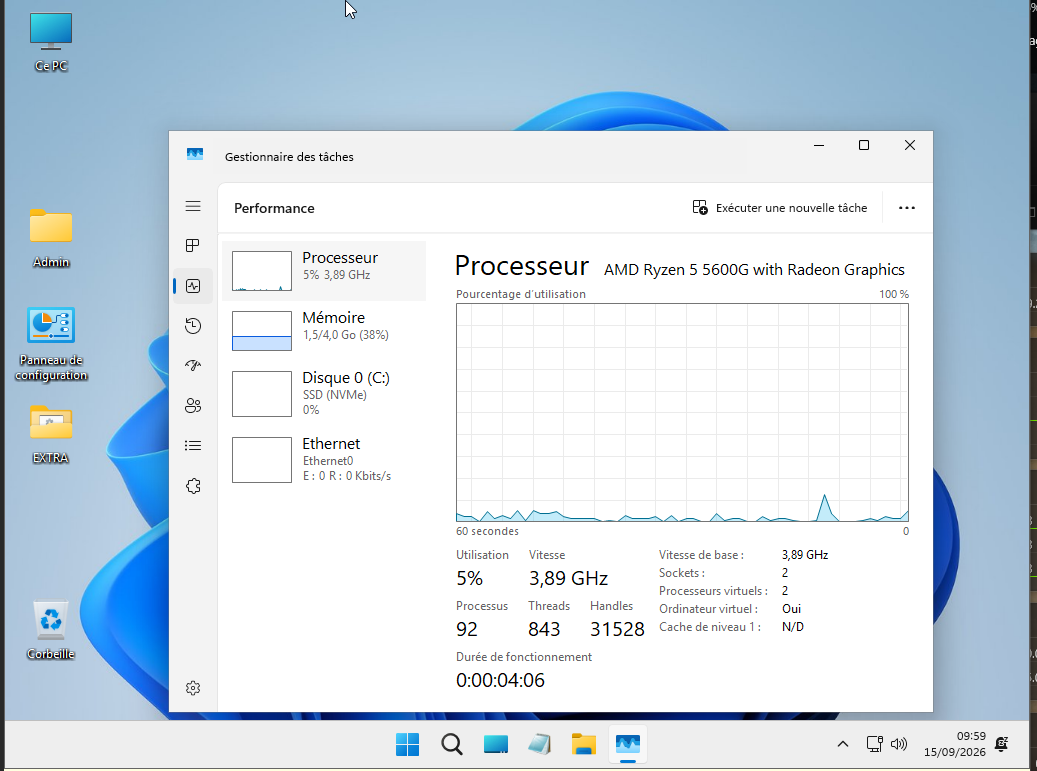Click the notepad-style taskbar icon
The image size is (1037, 771).
pos(540,745)
